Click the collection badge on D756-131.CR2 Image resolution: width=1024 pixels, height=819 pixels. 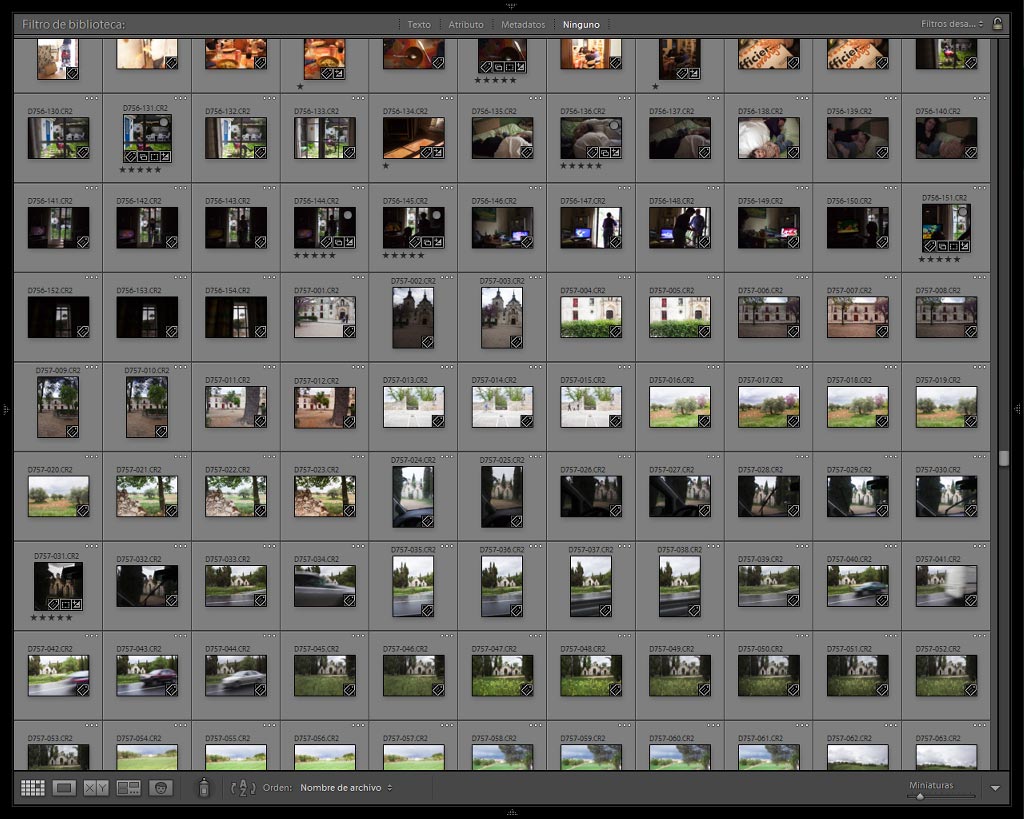142,157
